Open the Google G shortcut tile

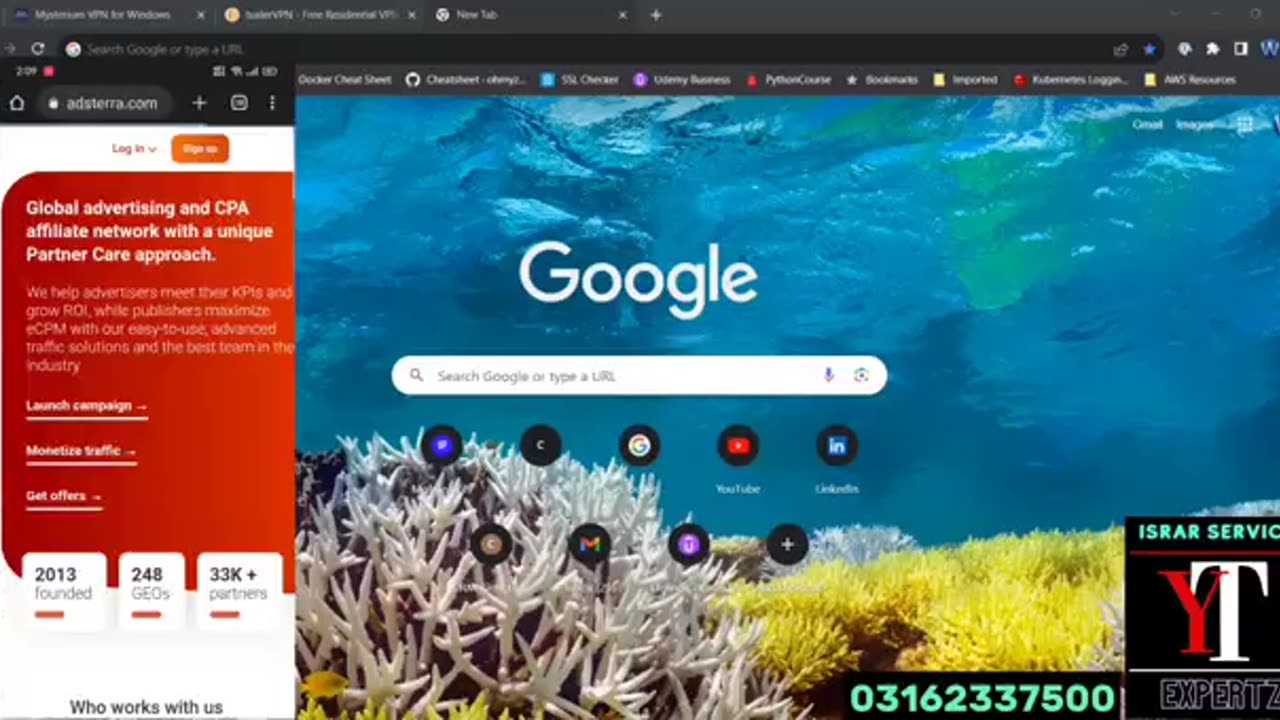point(639,445)
